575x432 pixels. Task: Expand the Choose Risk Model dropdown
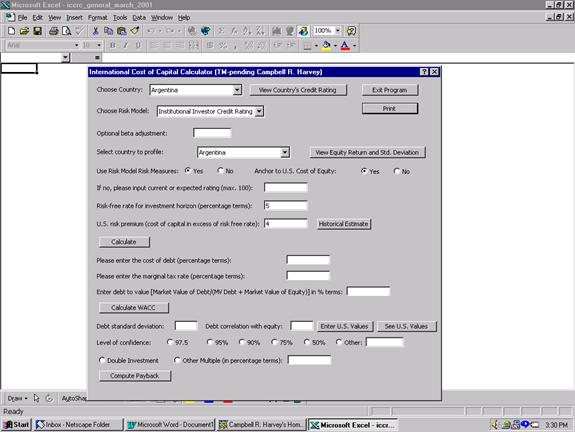pos(259,111)
